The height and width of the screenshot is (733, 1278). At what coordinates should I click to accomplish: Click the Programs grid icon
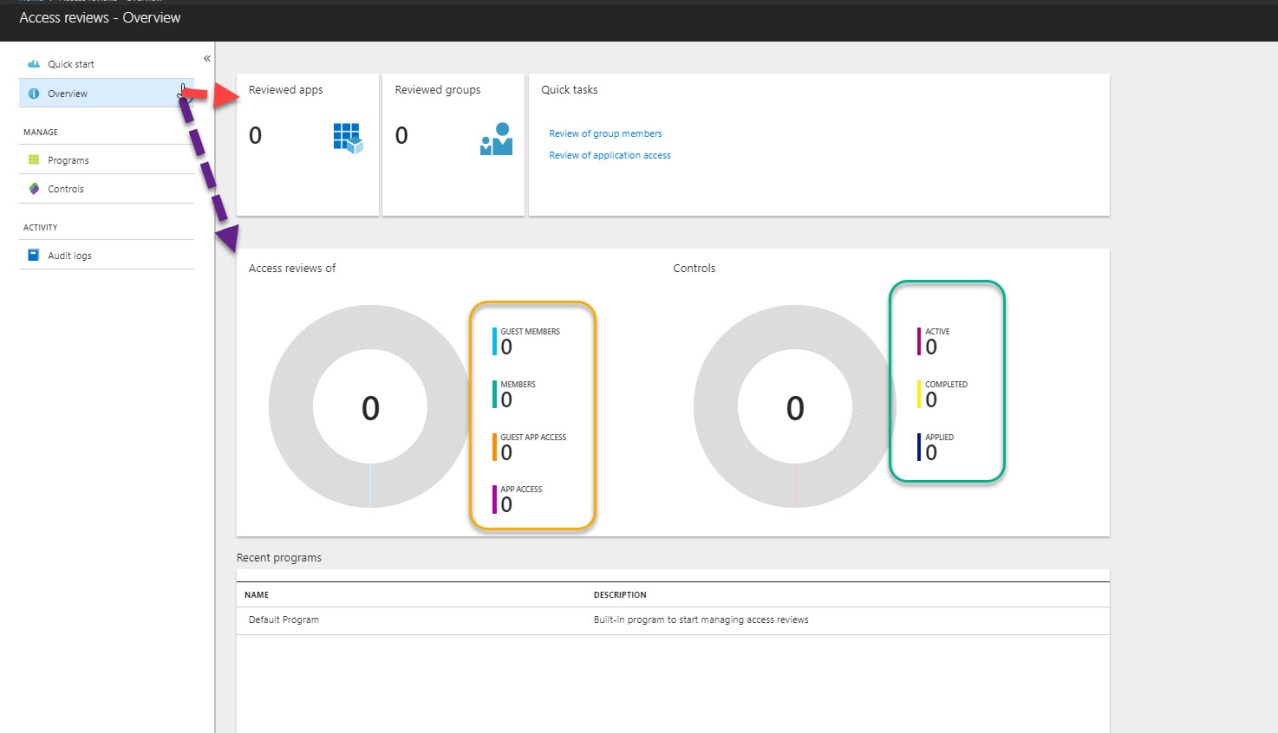pyautogui.click(x=33, y=160)
